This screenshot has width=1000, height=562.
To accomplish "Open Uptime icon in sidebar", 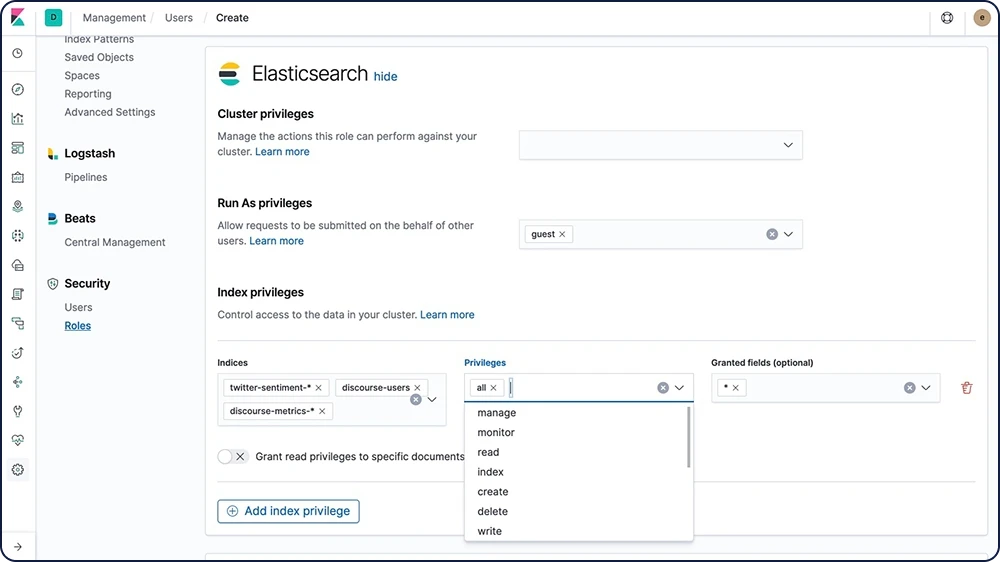I will [x=18, y=353].
